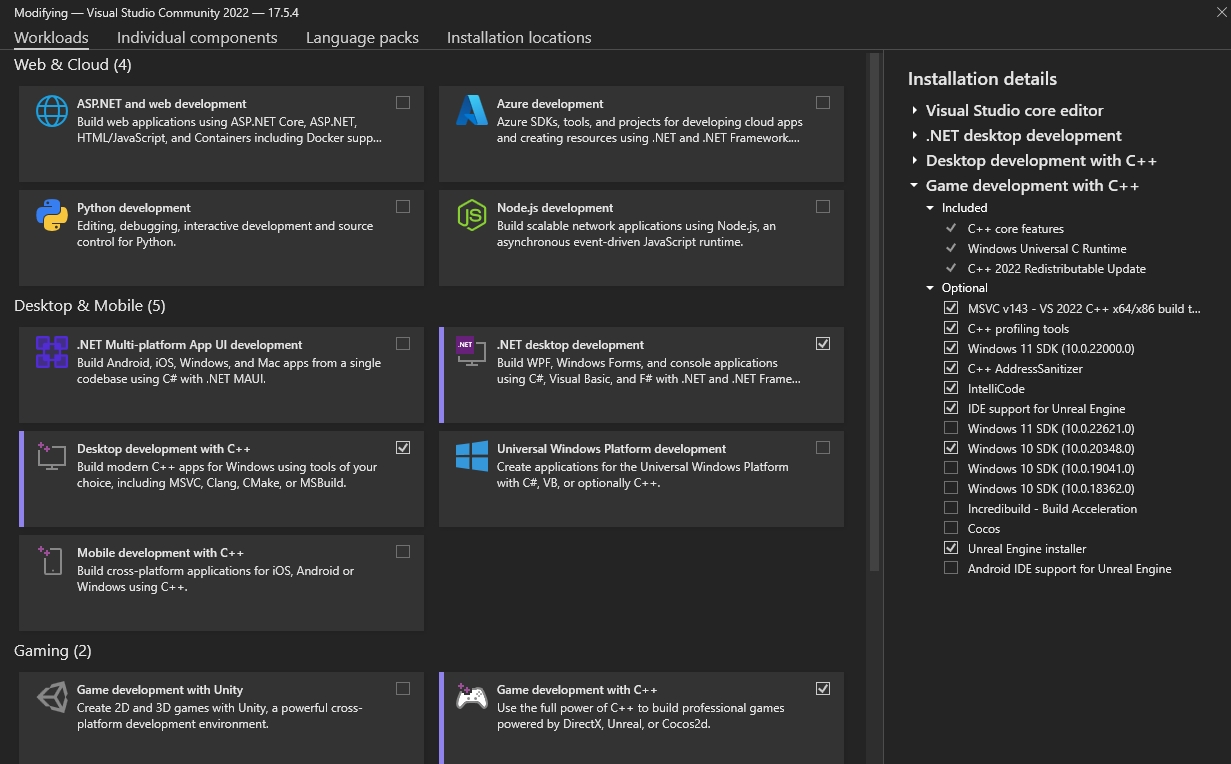Click the Python development logo icon
This screenshot has height=764, width=1231.
pyautogui.click(x=52, y=215)
